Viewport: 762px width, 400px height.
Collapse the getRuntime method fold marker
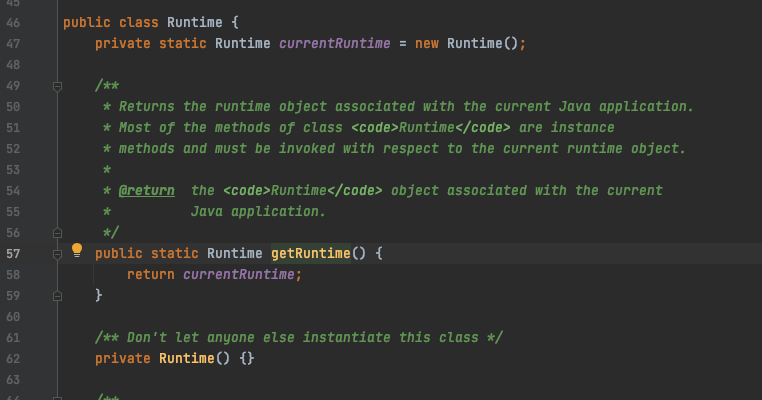point(58,253)
